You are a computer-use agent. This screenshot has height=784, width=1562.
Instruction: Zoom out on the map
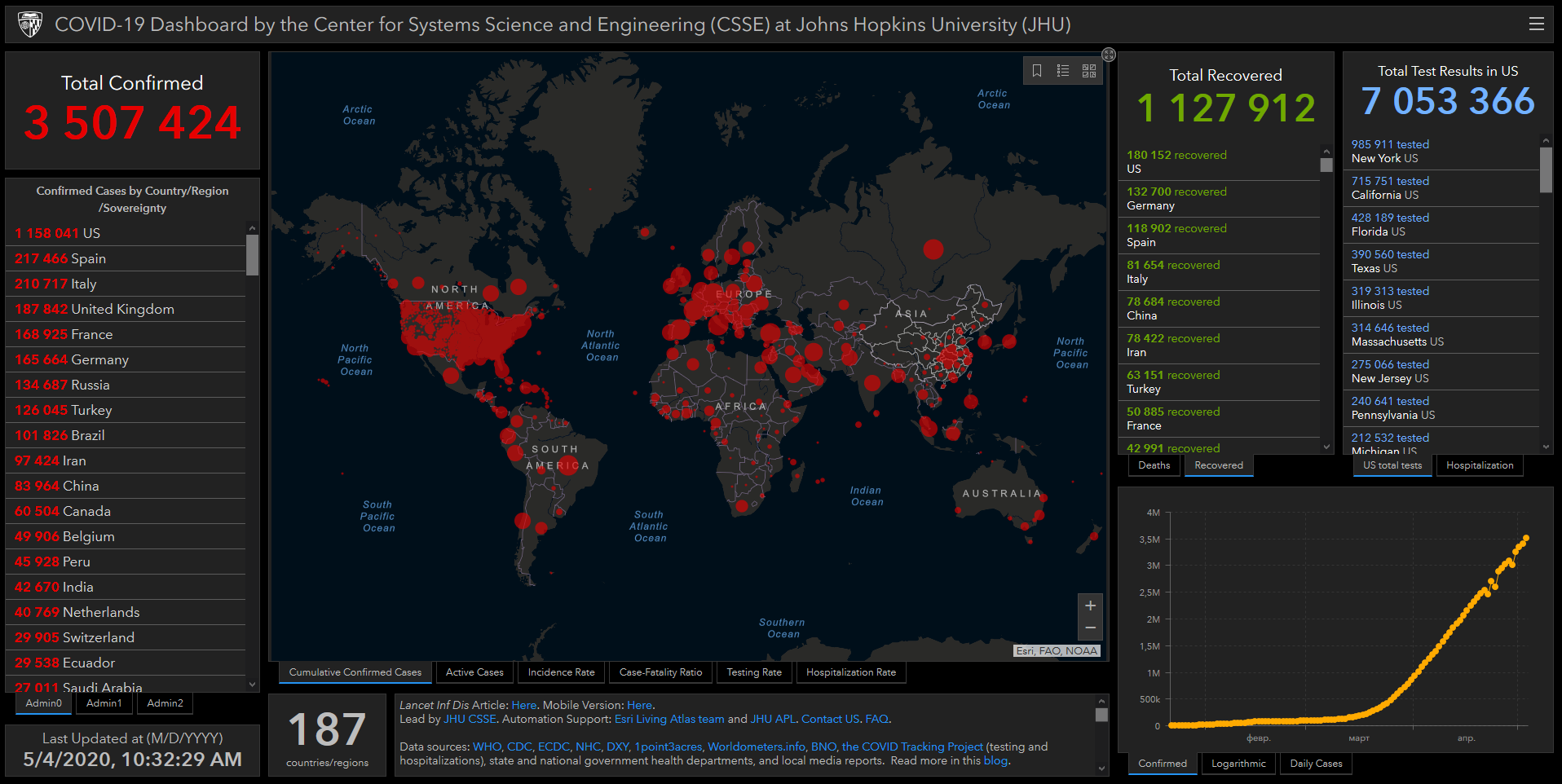1090,628
